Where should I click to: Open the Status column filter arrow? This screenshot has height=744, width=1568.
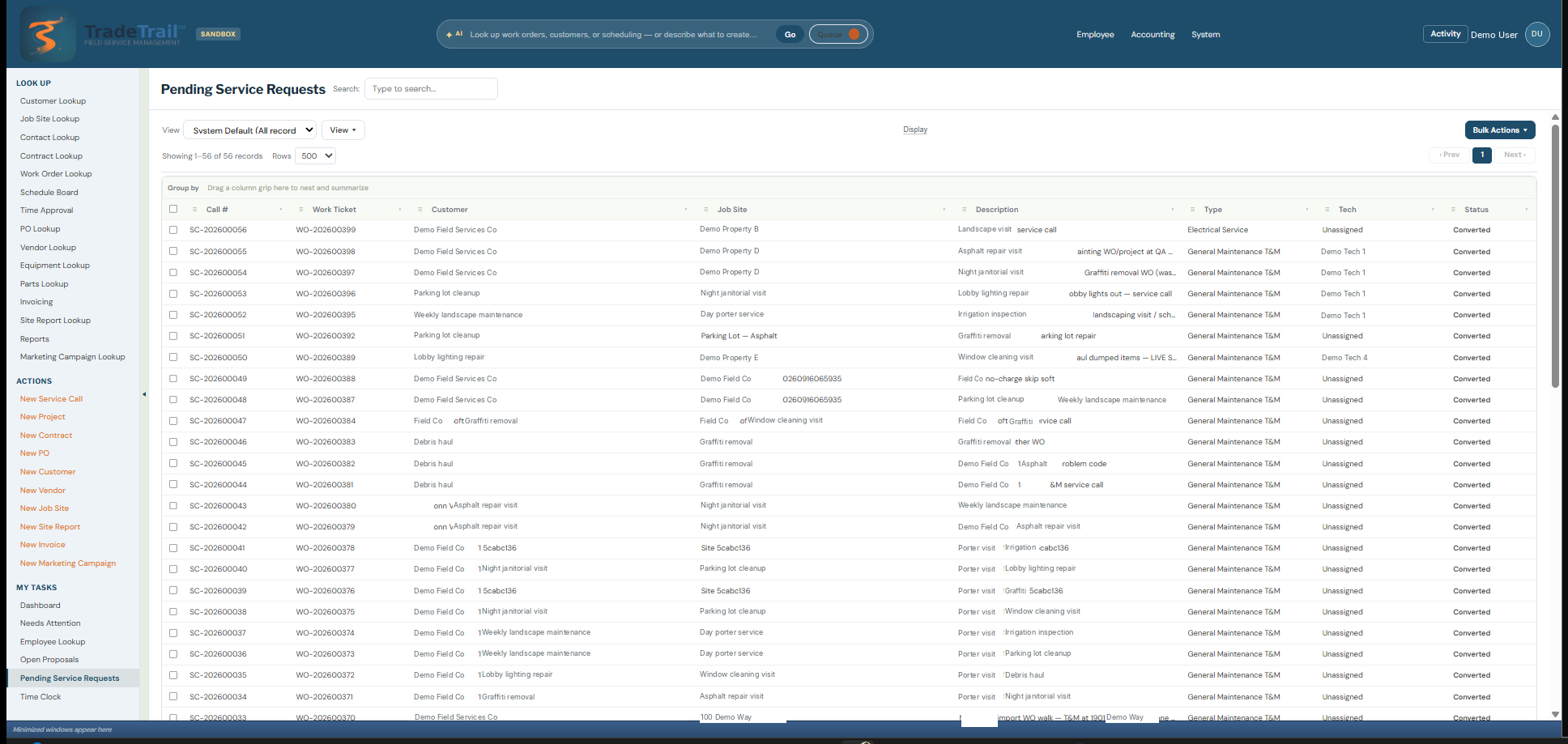tap(1526, 210)
